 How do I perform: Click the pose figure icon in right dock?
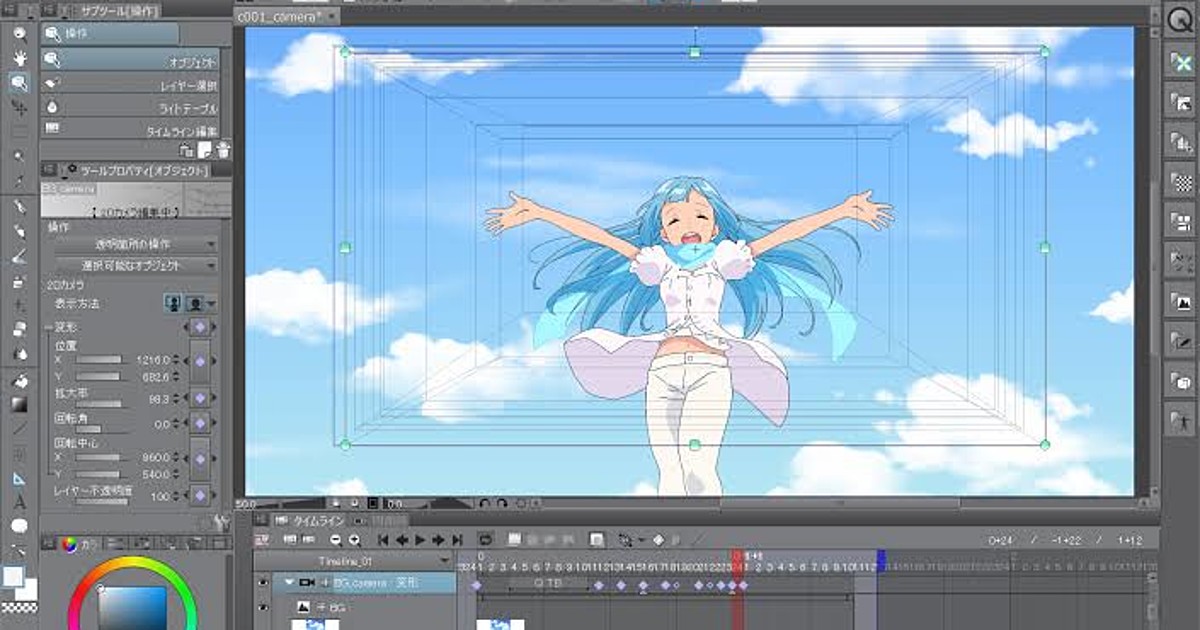click(1182, 423)
